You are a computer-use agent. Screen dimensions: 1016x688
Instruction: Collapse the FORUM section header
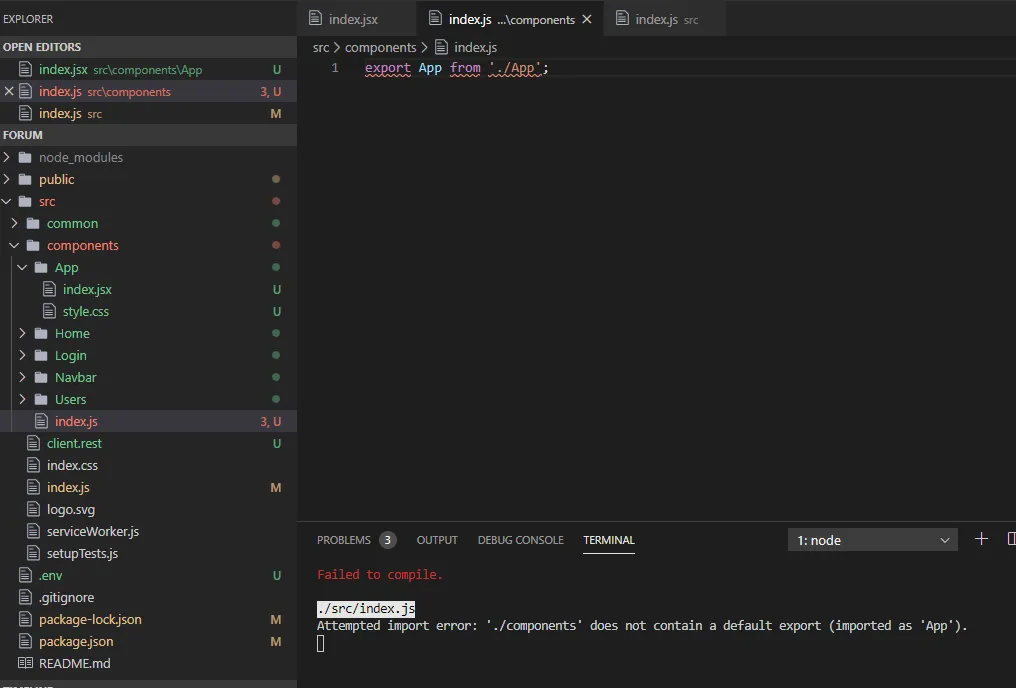[148, 135]
